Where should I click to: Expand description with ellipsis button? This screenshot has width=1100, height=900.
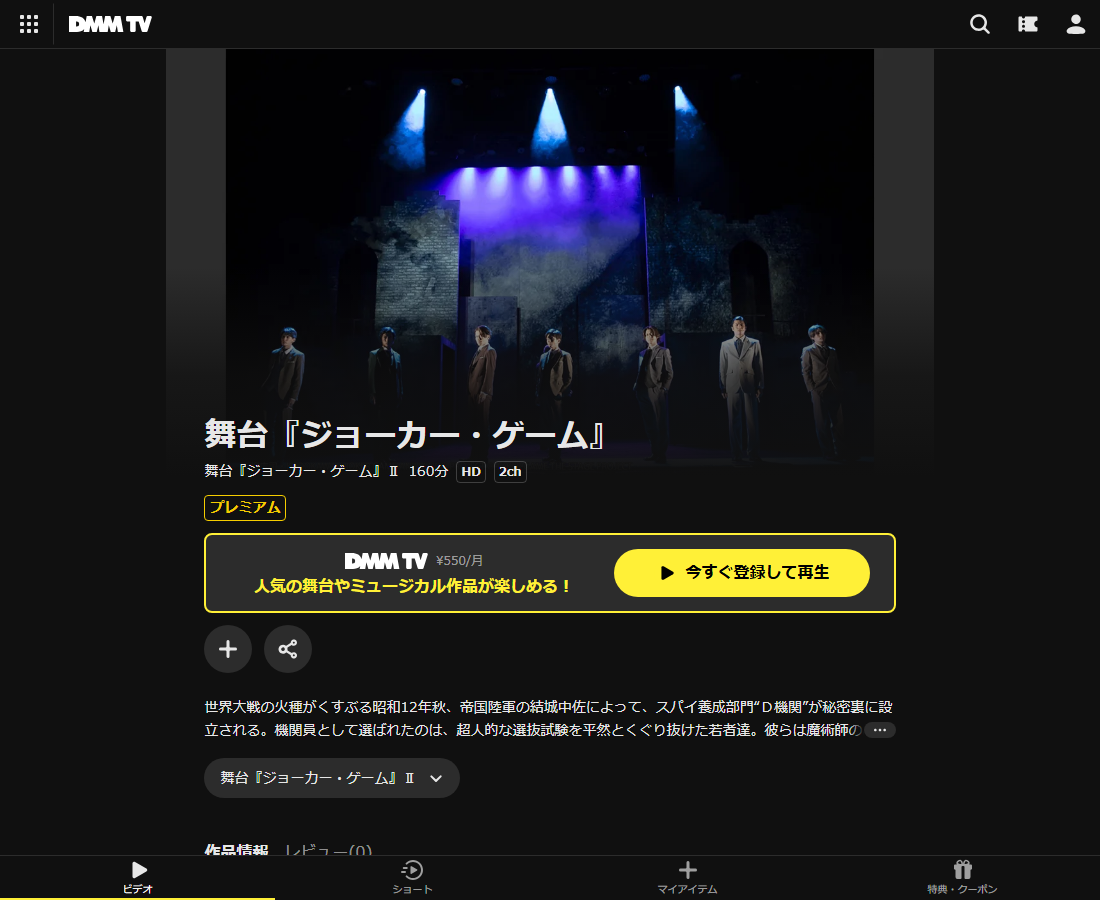(x=880, y=730)
